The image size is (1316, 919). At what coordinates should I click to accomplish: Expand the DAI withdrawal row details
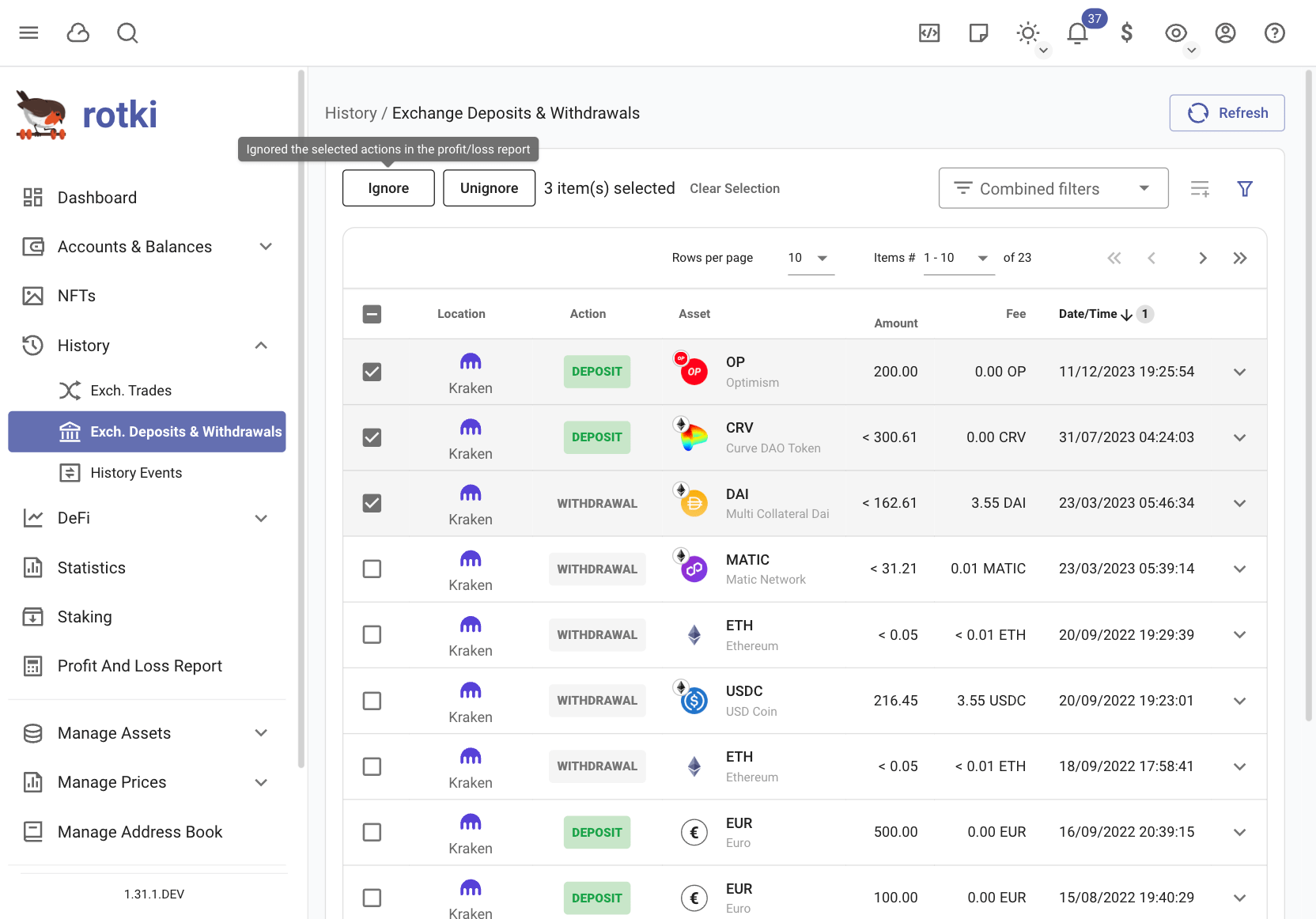point(1239,503)
